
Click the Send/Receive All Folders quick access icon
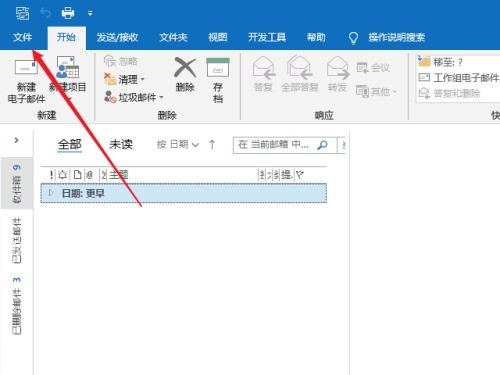[22, 13]
